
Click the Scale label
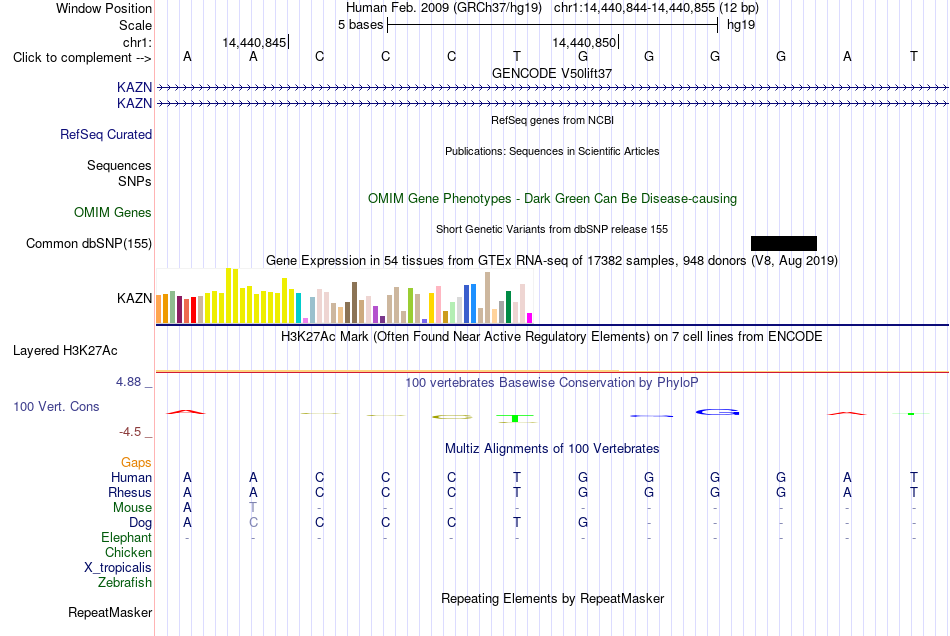coord(135,25)
